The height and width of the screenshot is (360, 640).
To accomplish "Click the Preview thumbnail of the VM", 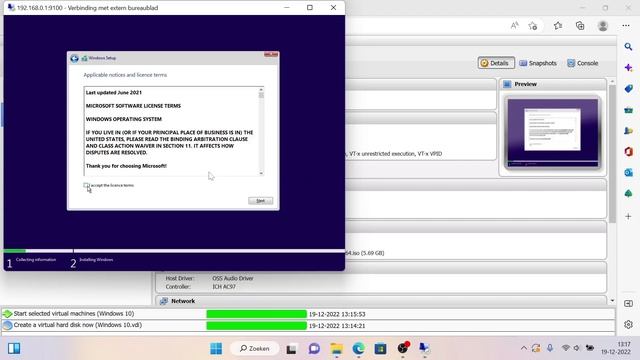I will click(x=553, y=133).
